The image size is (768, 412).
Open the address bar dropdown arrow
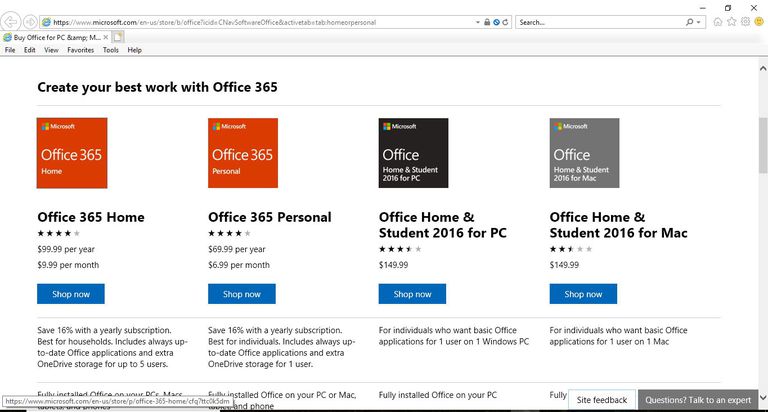click(478, 22)
